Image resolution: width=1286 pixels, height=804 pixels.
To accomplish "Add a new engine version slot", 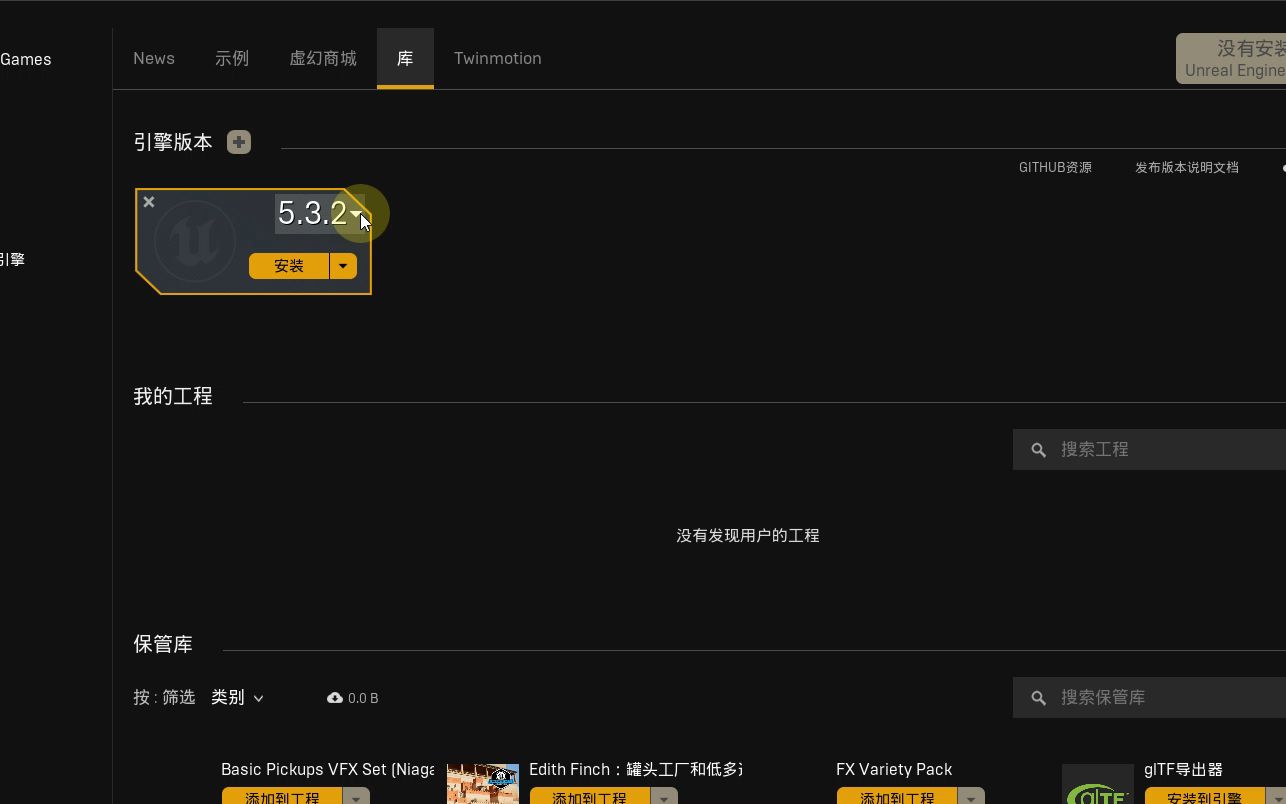I will (239, 142).
